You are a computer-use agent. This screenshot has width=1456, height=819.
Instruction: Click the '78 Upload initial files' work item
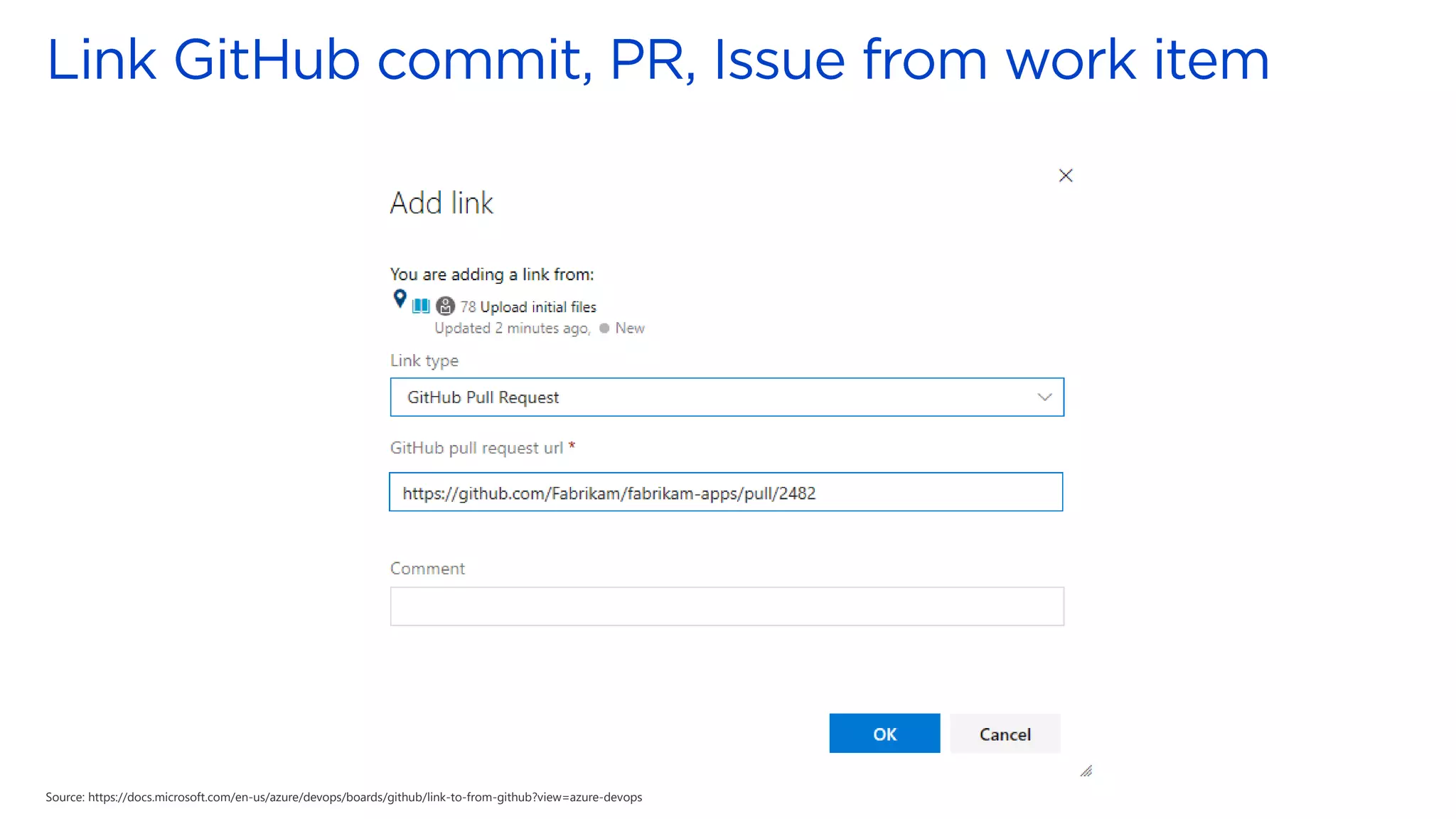click(x=528, y=307)
